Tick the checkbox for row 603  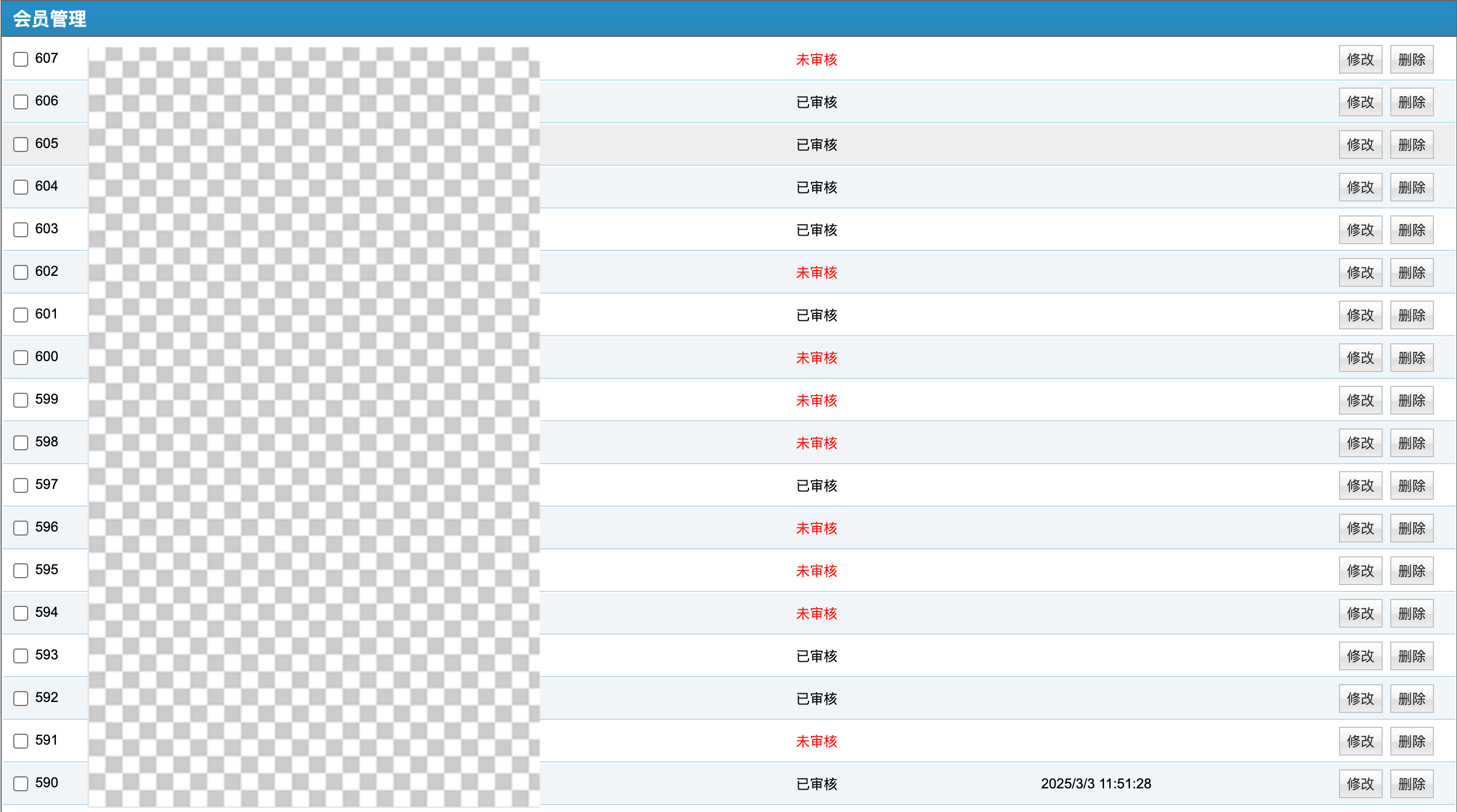(21, 230)
